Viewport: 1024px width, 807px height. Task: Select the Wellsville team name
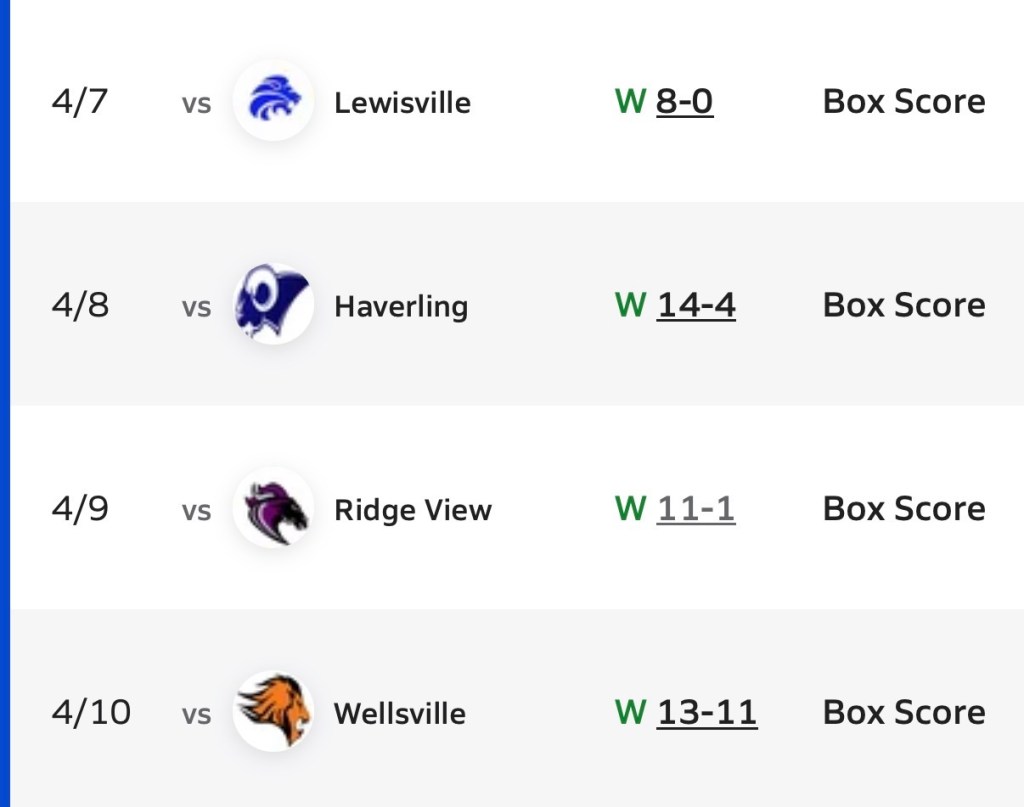[x=399, y=713]
